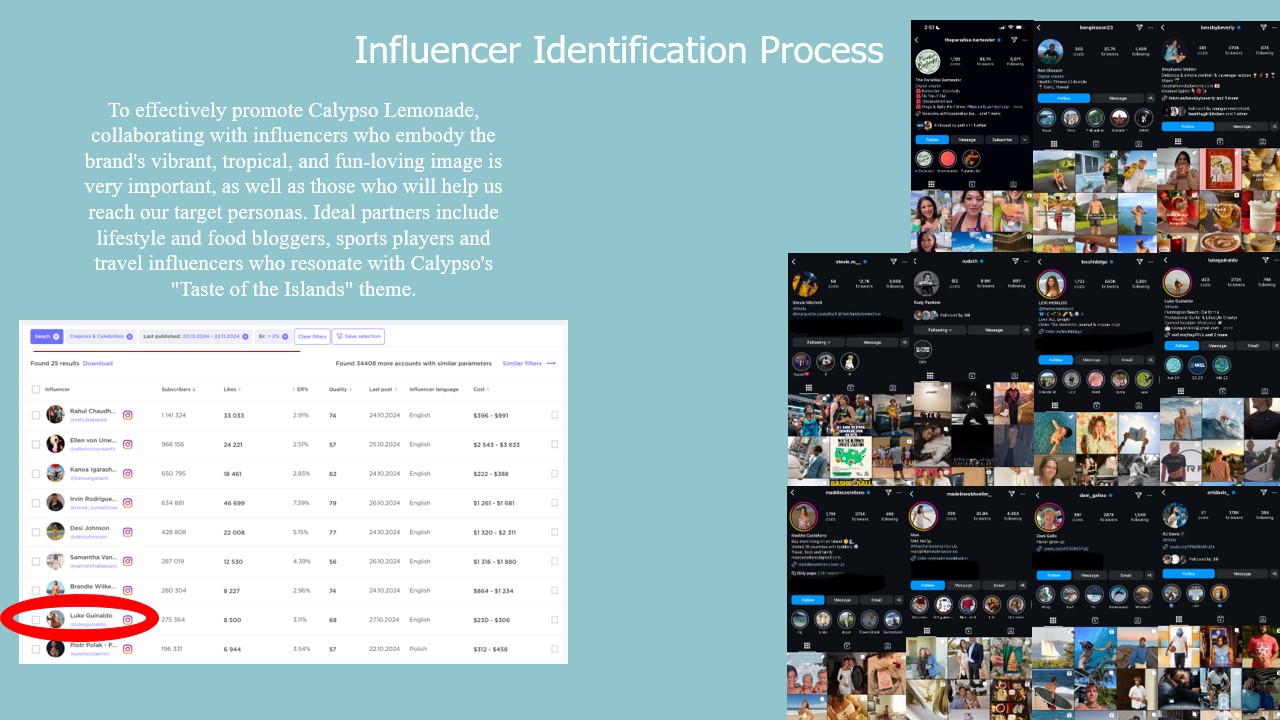The image size is (1280, 720).
Task: Message bengleason23 from the profile
Action: (1118, 98)
